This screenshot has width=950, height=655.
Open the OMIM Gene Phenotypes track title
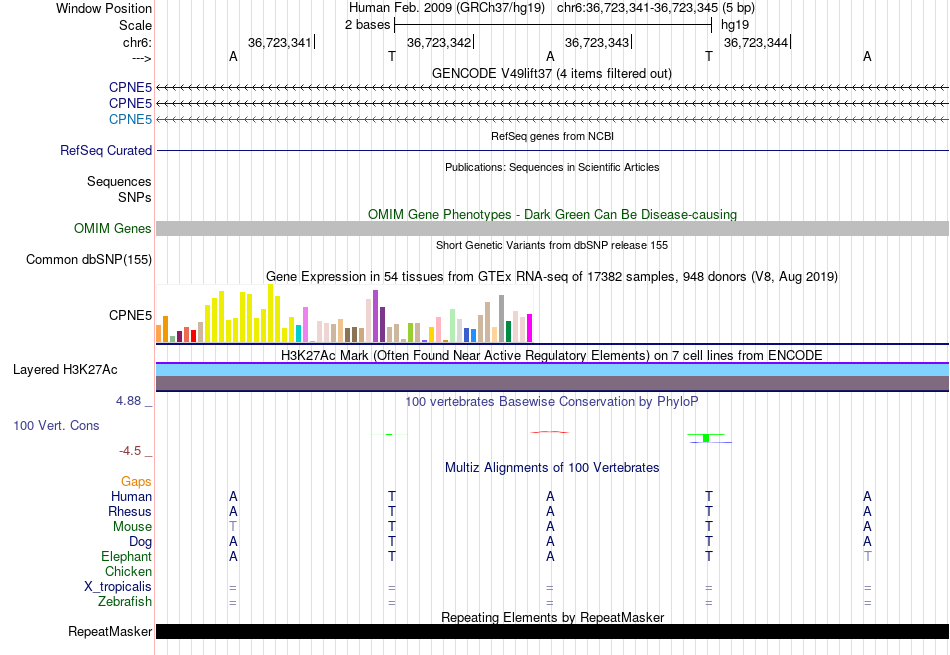pos(552,214)
